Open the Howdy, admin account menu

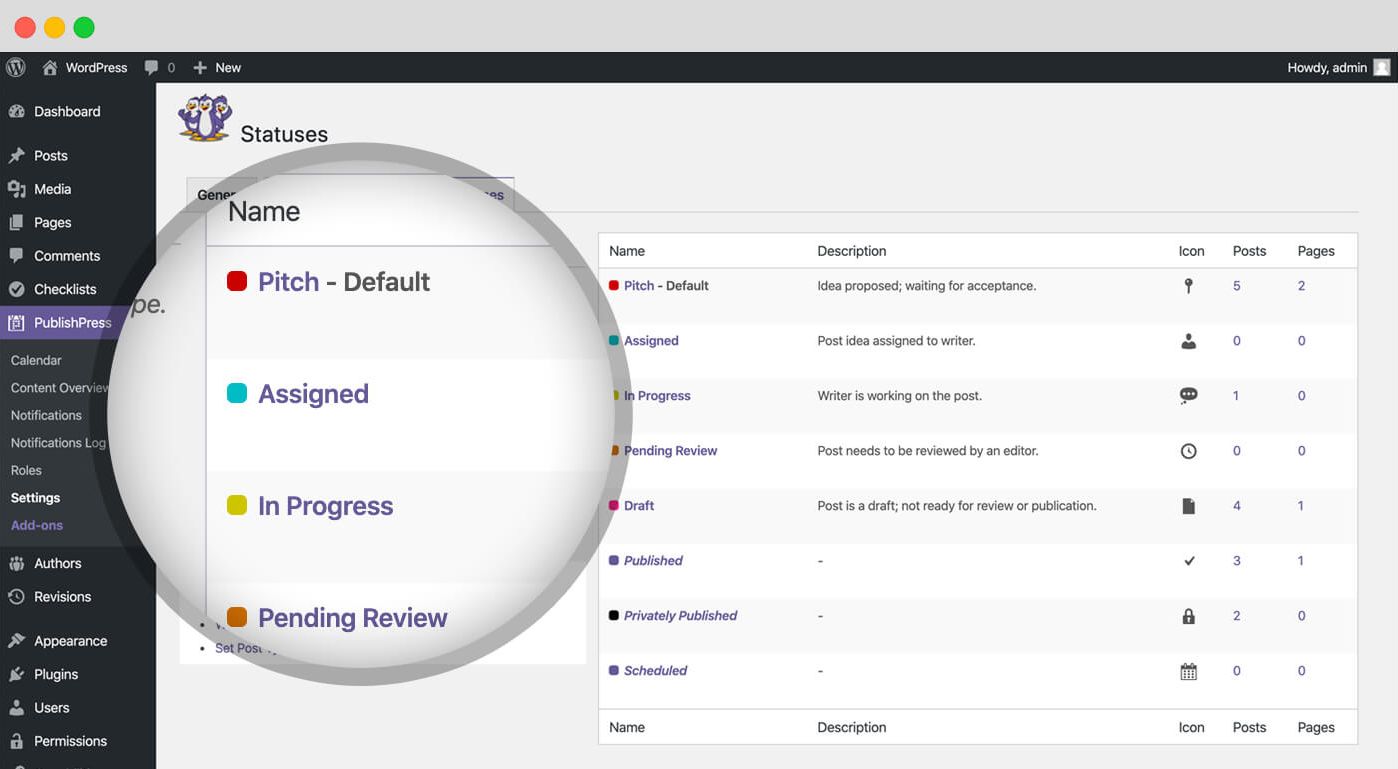pos(1327,68)
